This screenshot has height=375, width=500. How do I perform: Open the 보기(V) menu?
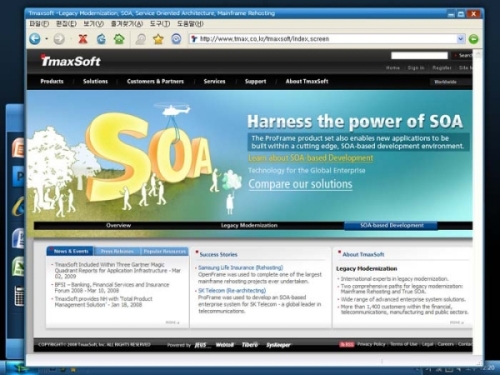pos(93,24)
